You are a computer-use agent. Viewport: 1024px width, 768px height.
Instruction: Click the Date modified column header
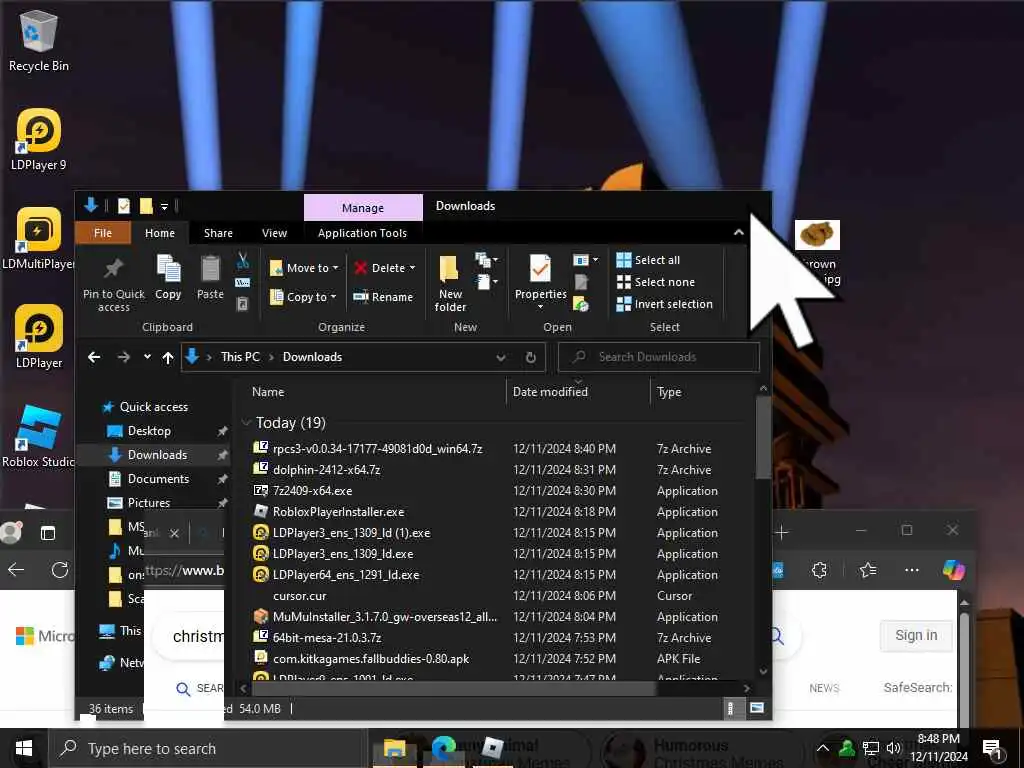point(550,392)
